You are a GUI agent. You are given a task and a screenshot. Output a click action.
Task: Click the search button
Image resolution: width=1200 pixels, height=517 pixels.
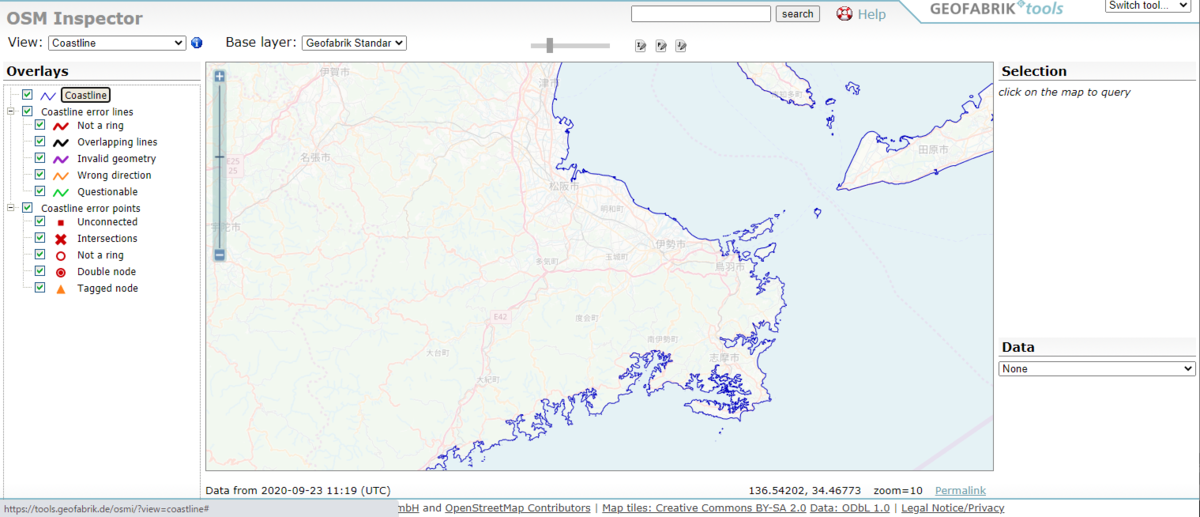[x=797, y=14]
